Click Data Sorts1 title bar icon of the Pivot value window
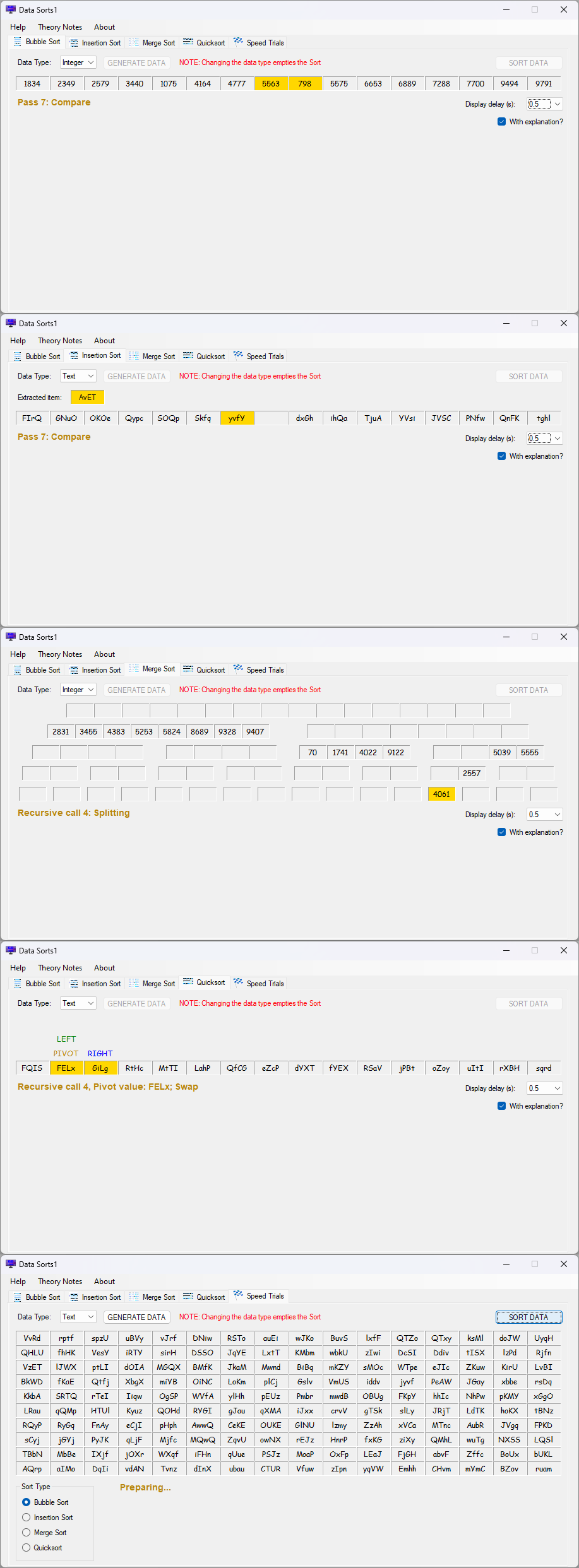The image size is (579, 1568). 11,950
